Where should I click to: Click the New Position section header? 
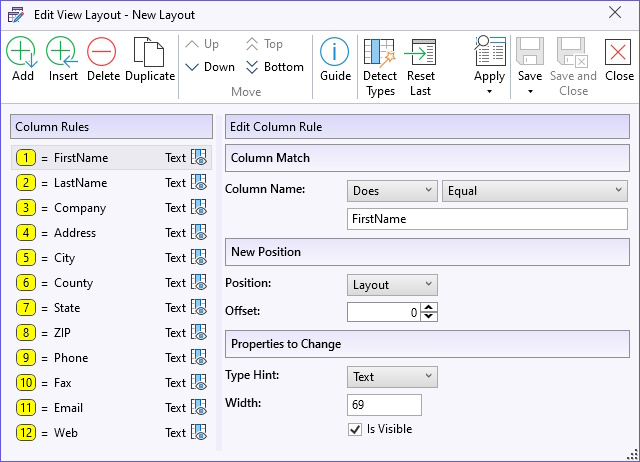click(427, 252)
